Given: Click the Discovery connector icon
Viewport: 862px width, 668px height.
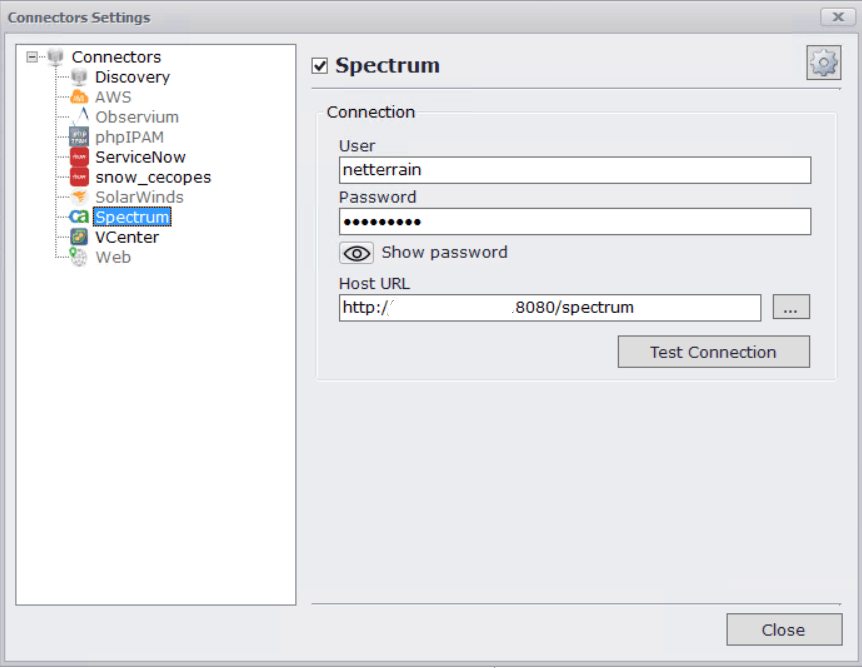Looking at the screenshot, I should (x=79, y=77).
